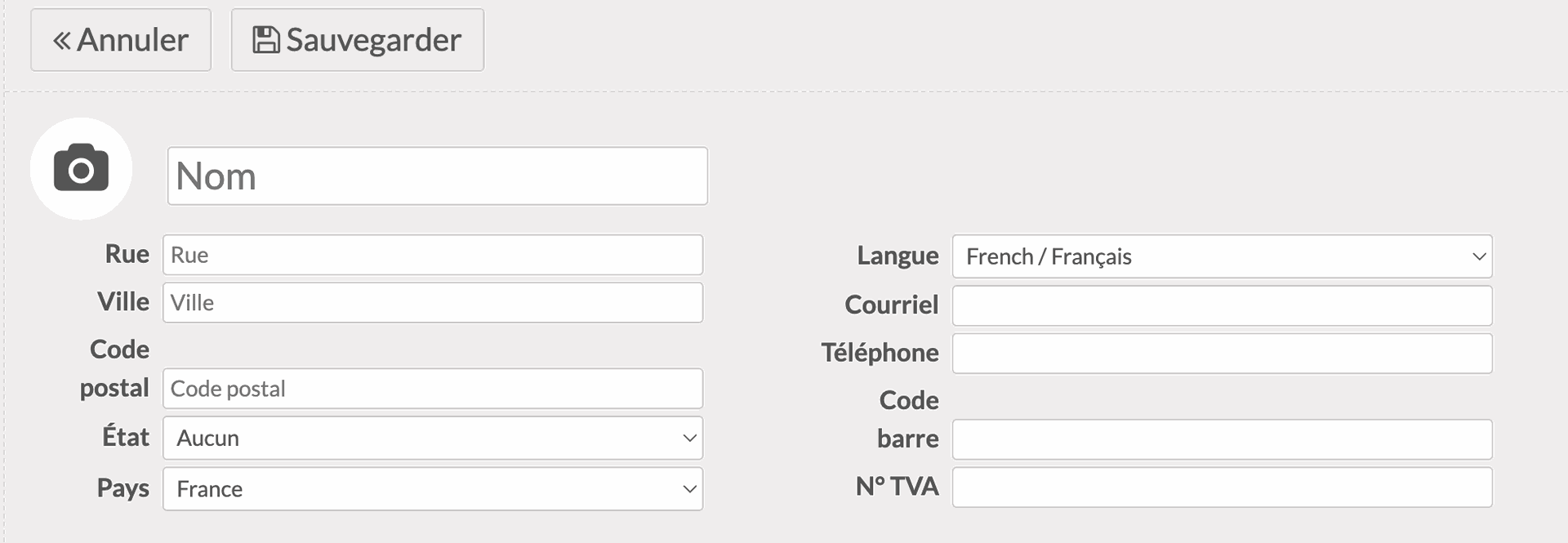Open the Langue dropdown set to French
The image size is (1568, 543).
point(1221,256)
